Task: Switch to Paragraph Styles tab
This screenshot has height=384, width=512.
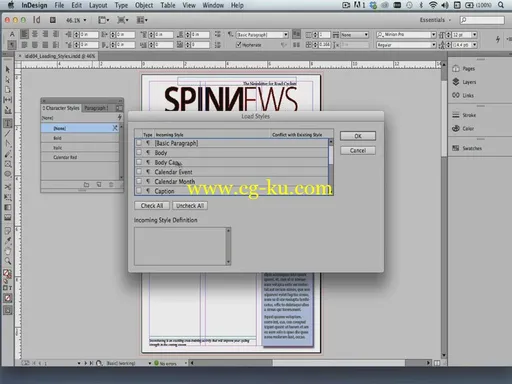Action: (96, 108)
